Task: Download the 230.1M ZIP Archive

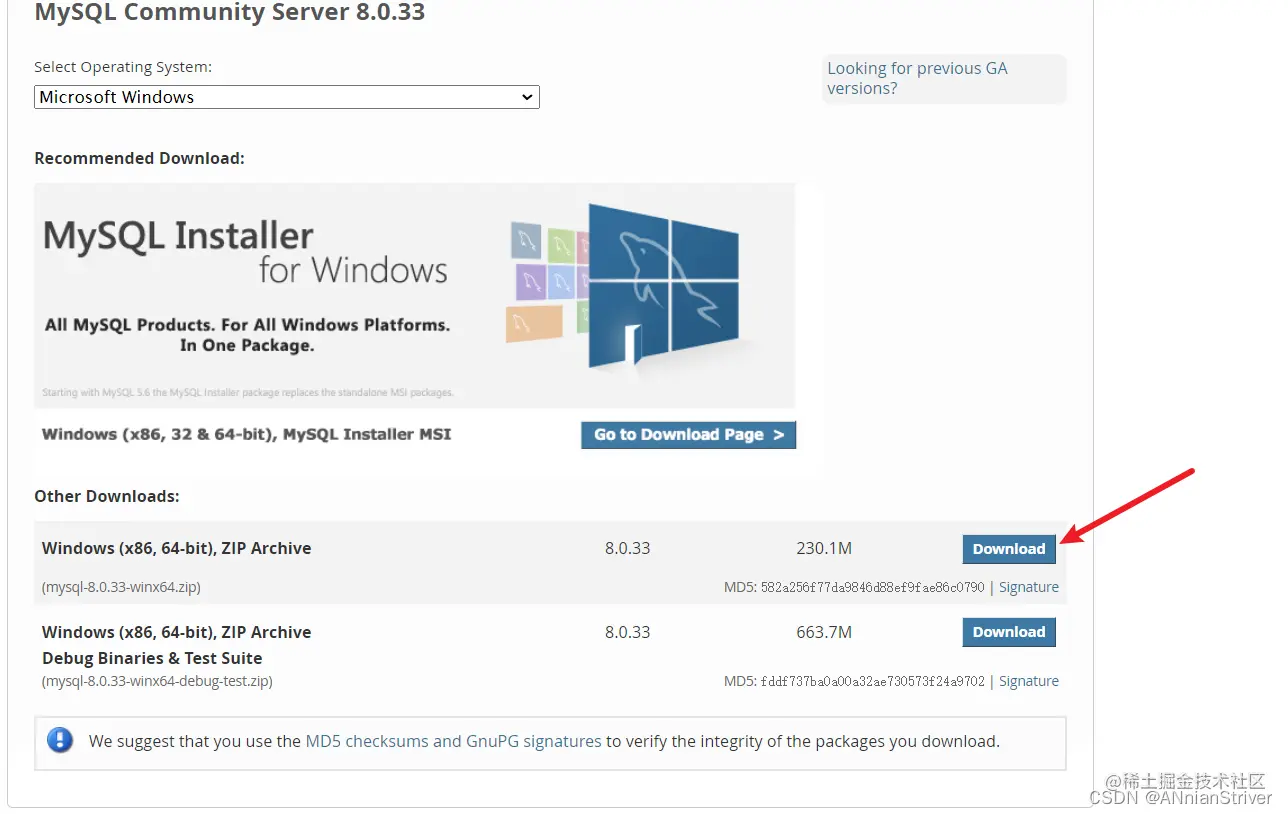Action: click(1009, 549)
